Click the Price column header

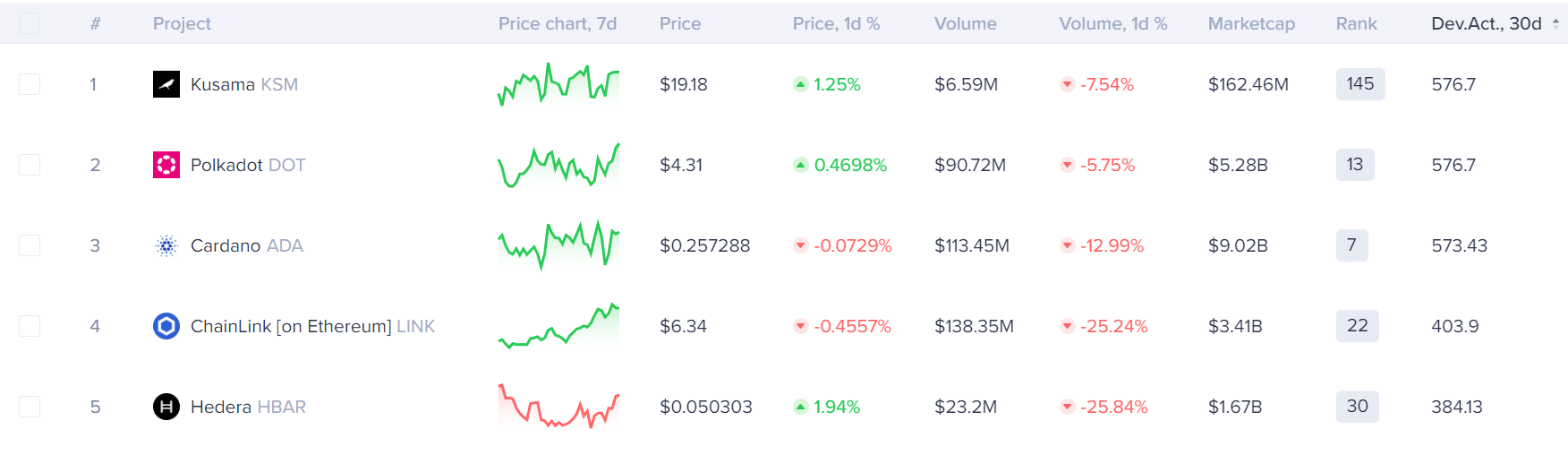point(679,24)
